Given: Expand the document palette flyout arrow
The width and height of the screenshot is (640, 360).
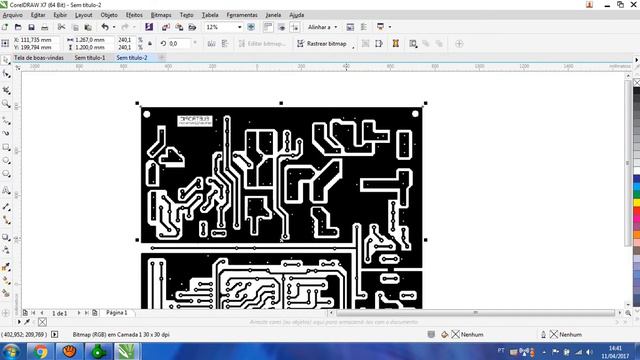Looking at the screenshot, I should [19, 322].
